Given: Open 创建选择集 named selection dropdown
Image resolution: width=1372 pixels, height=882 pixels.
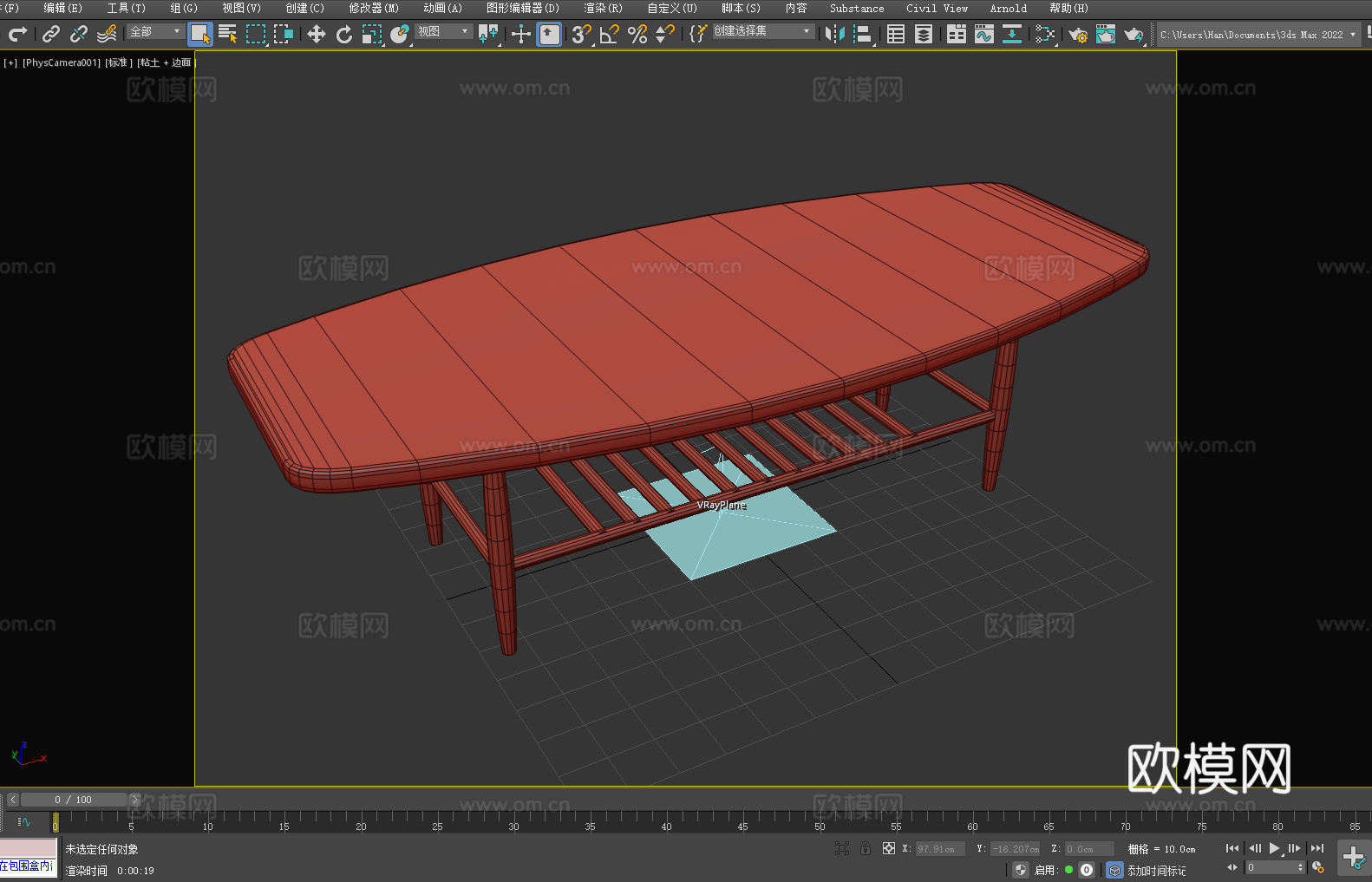Looking at the screenshot, I should click(763, 31).
